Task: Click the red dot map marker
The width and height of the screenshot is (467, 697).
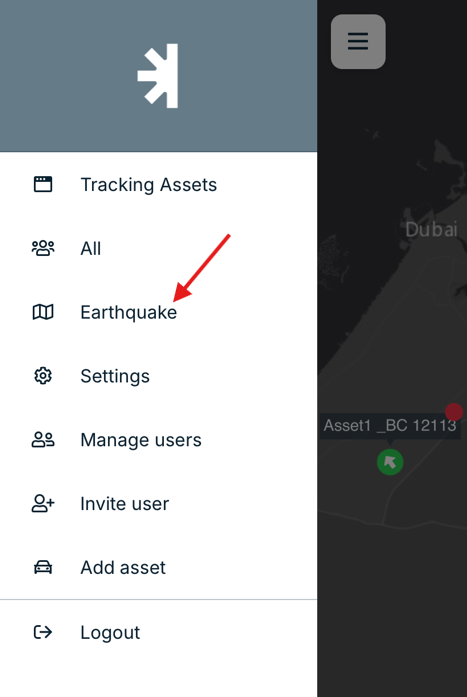Action: tap(454, 412)
